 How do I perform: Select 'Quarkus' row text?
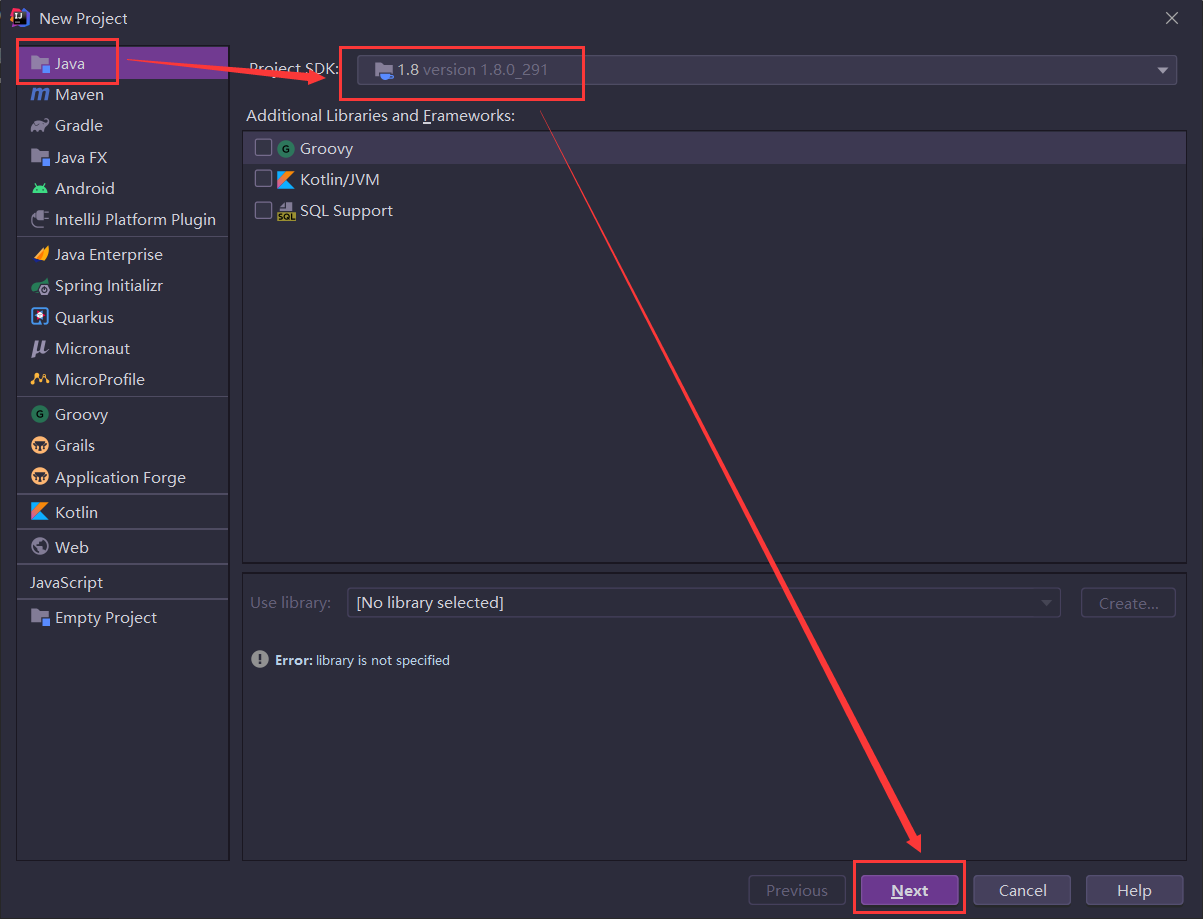[85, 317]
